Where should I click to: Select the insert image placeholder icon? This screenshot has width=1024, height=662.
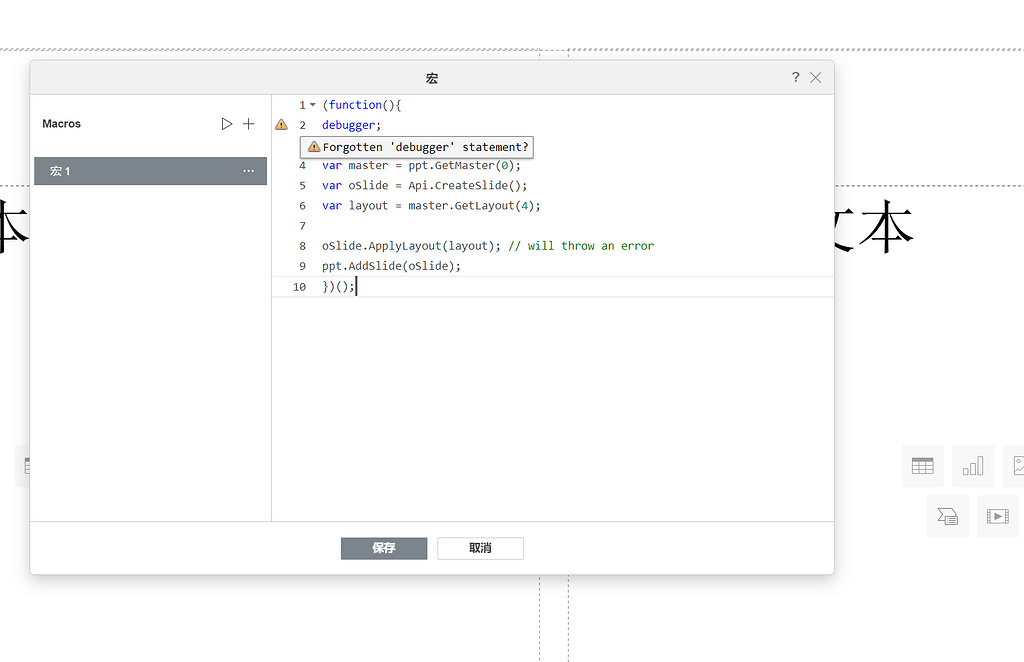pyautogui.click(x=1018, y=465)
